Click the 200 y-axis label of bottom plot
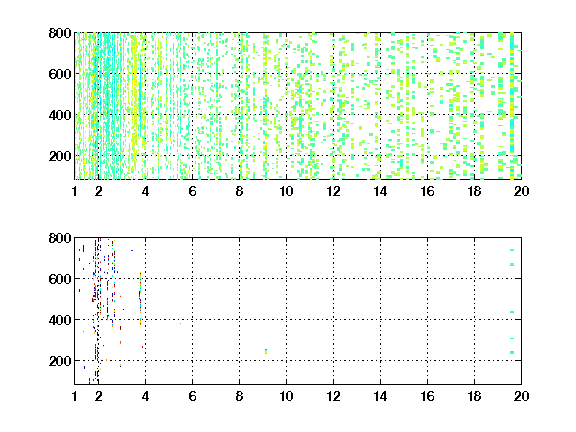576x432 pixels. point(60,361)
